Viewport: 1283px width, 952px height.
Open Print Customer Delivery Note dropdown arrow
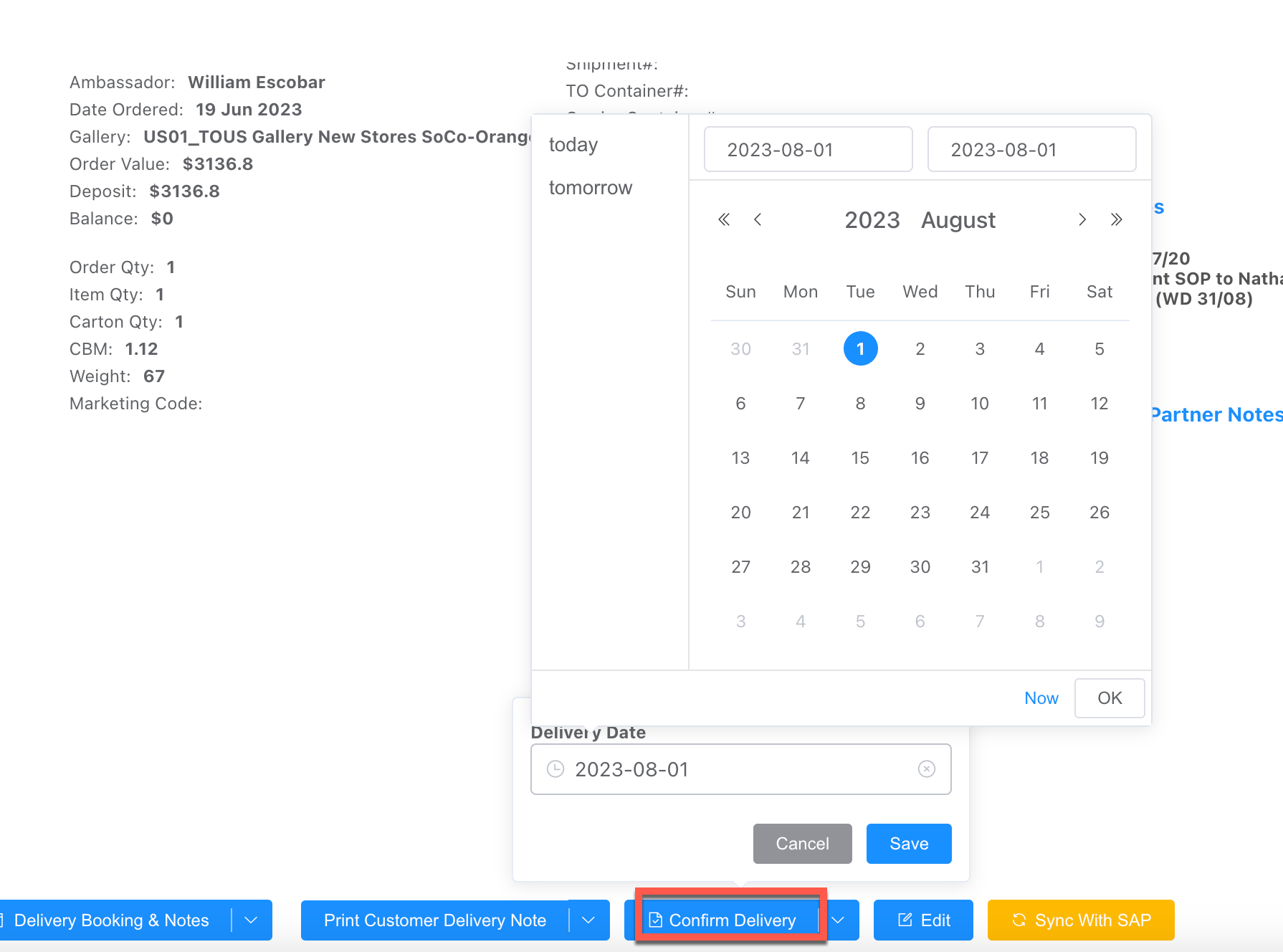(588, 920)
